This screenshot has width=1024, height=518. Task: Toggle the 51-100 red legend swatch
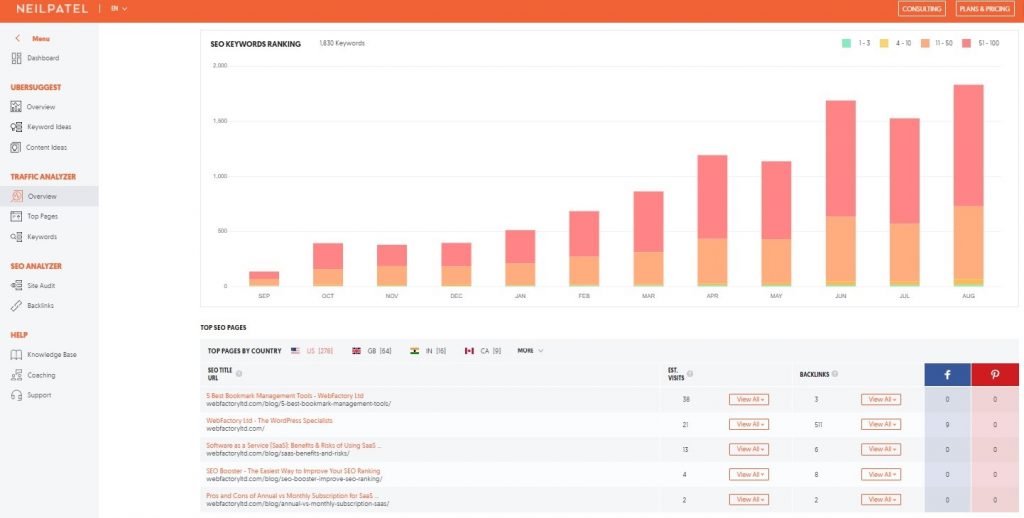pyautogui.click(x=967, y=43)
